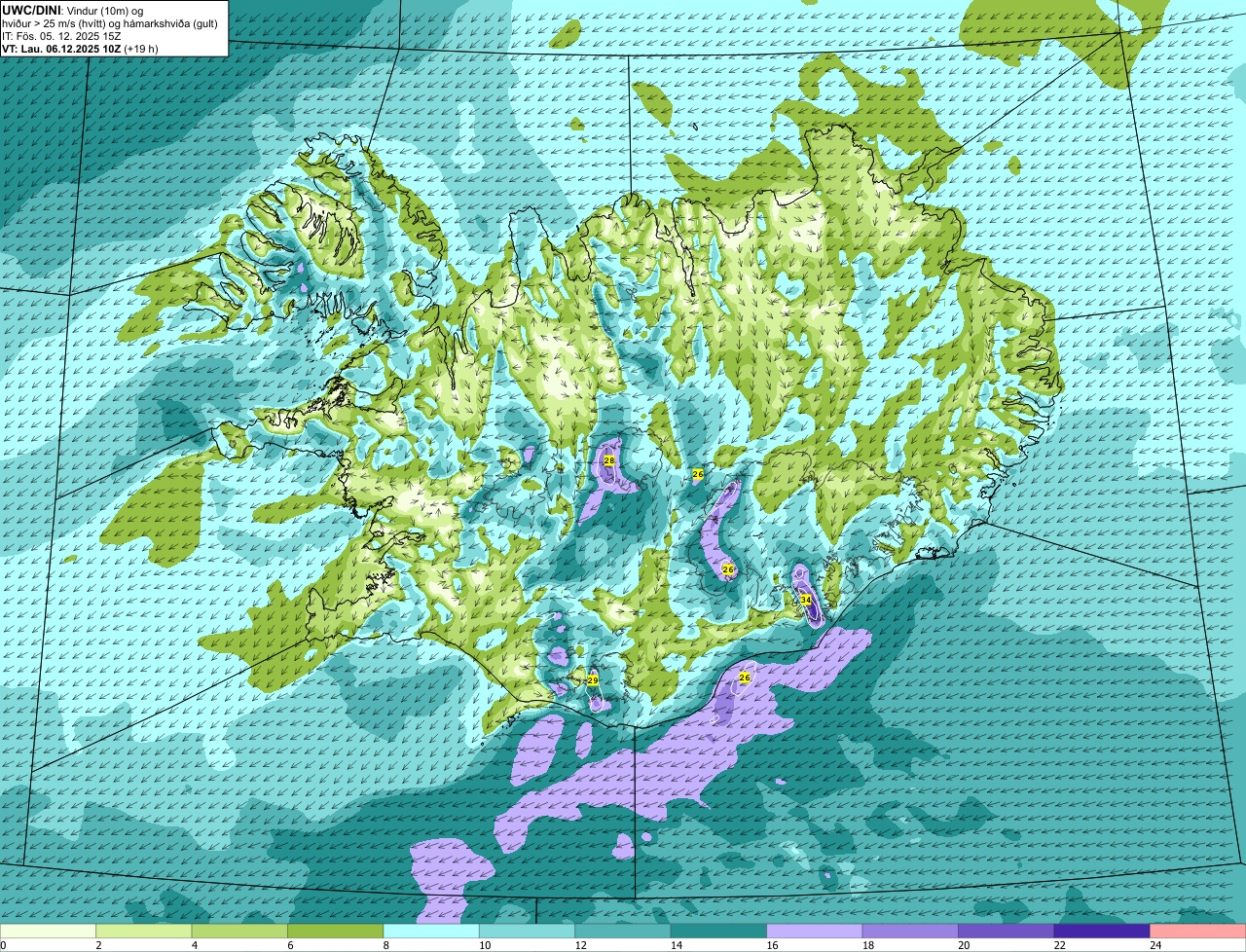The width and height of the screenshot is (1246, 952).
Task: Click the 10–12 m/s turquoise legend swatch
Action: tap(527, 931)
